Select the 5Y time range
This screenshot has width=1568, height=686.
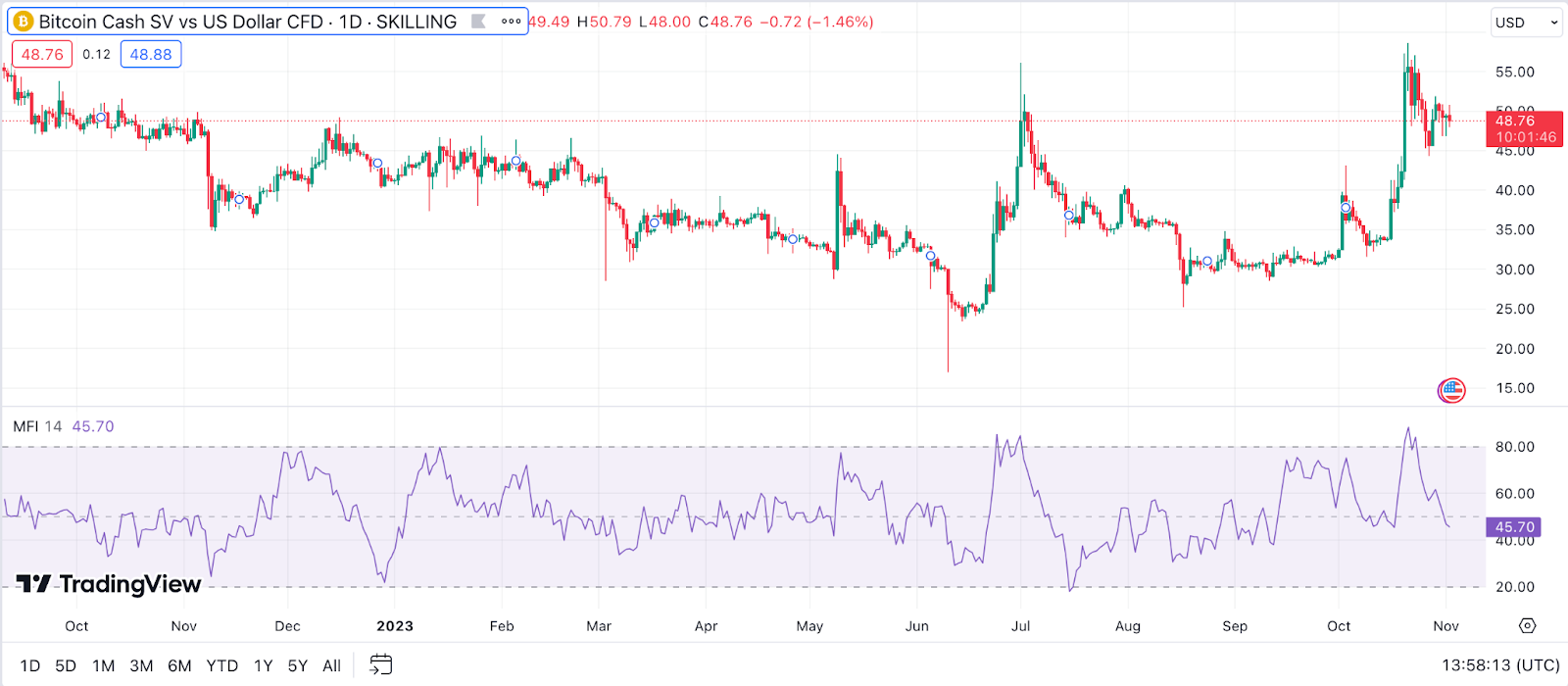tap(298, 666)
